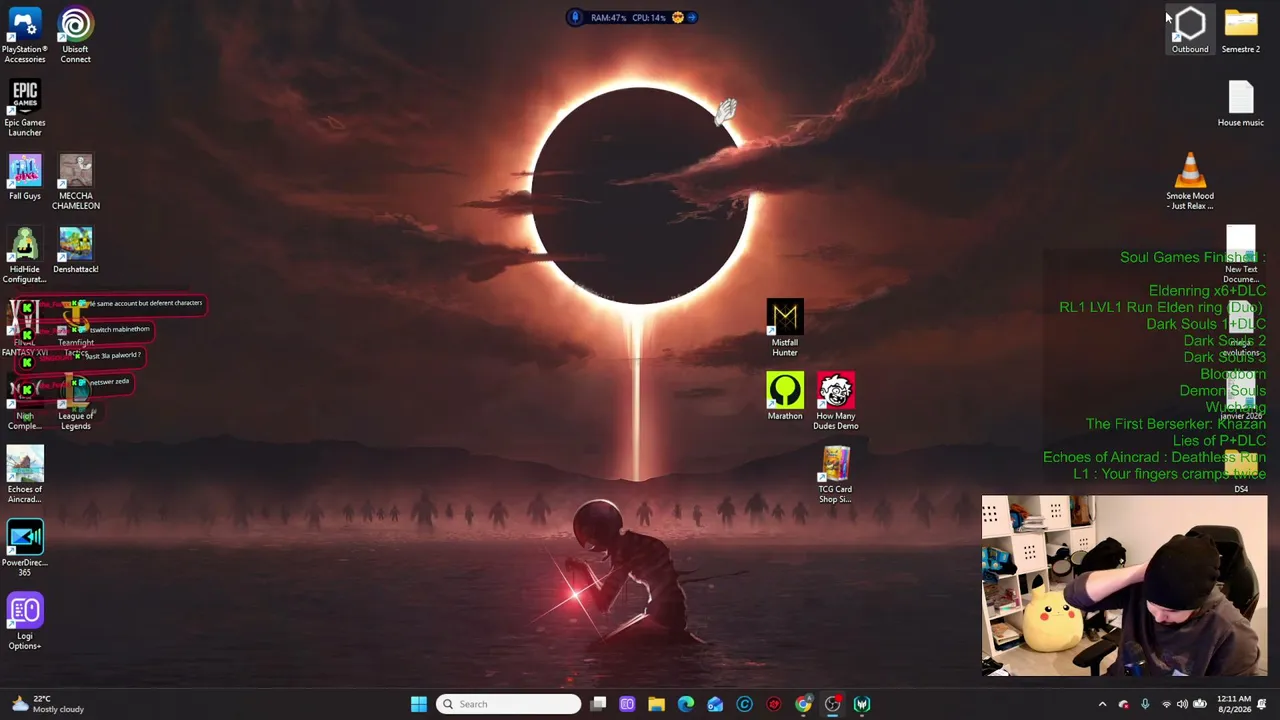1280x720 pixels.
Task: Select the Smoke Mood VLC media file
Action: pyautogui.click(x=1190, y=182)
